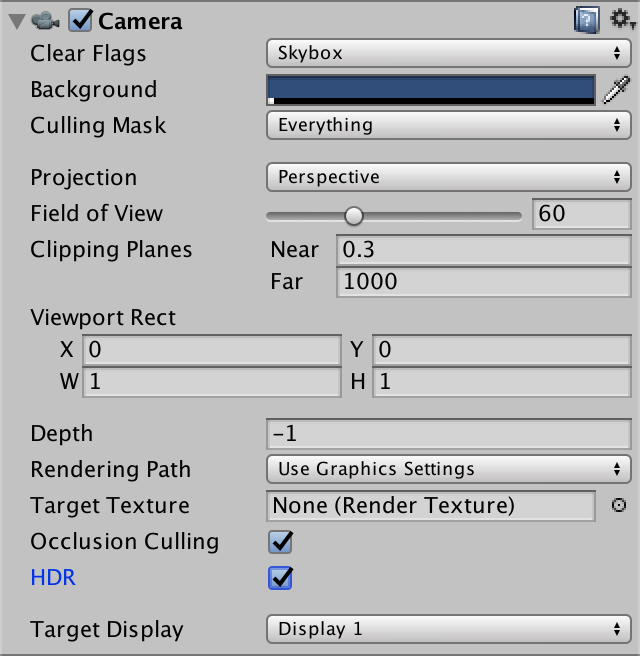
Task: Toggle the Occlusion Culling checkbox
Action: tap(280, 542)
